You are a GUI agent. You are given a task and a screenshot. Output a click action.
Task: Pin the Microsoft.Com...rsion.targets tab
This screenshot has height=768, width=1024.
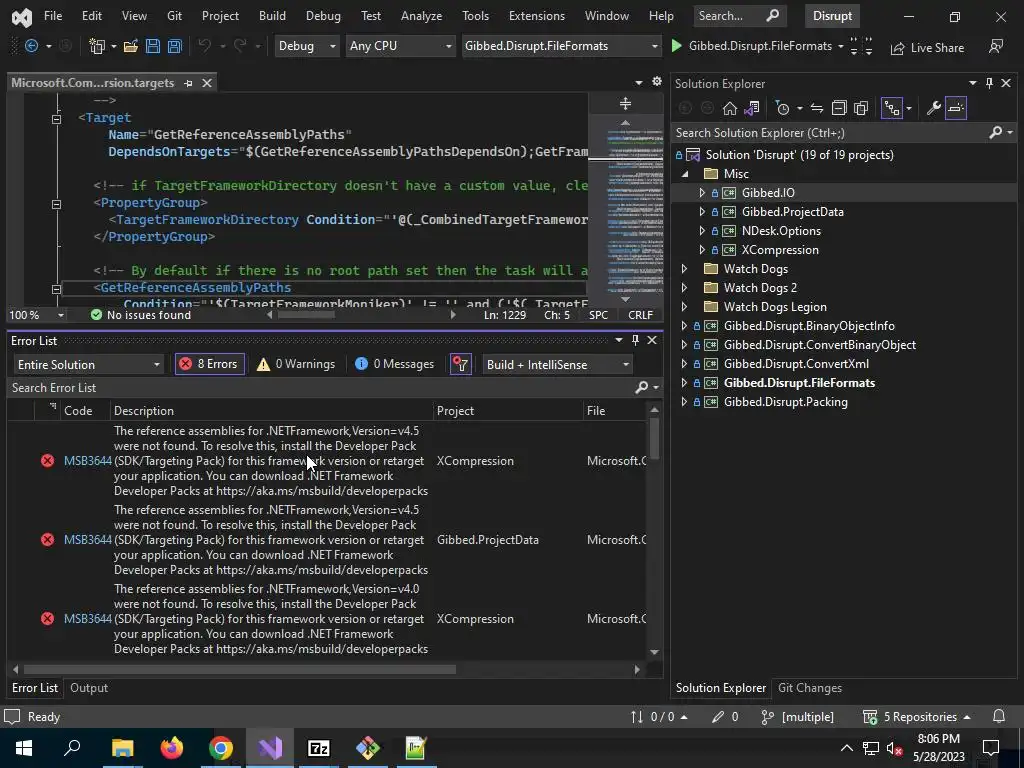point(189,83)
